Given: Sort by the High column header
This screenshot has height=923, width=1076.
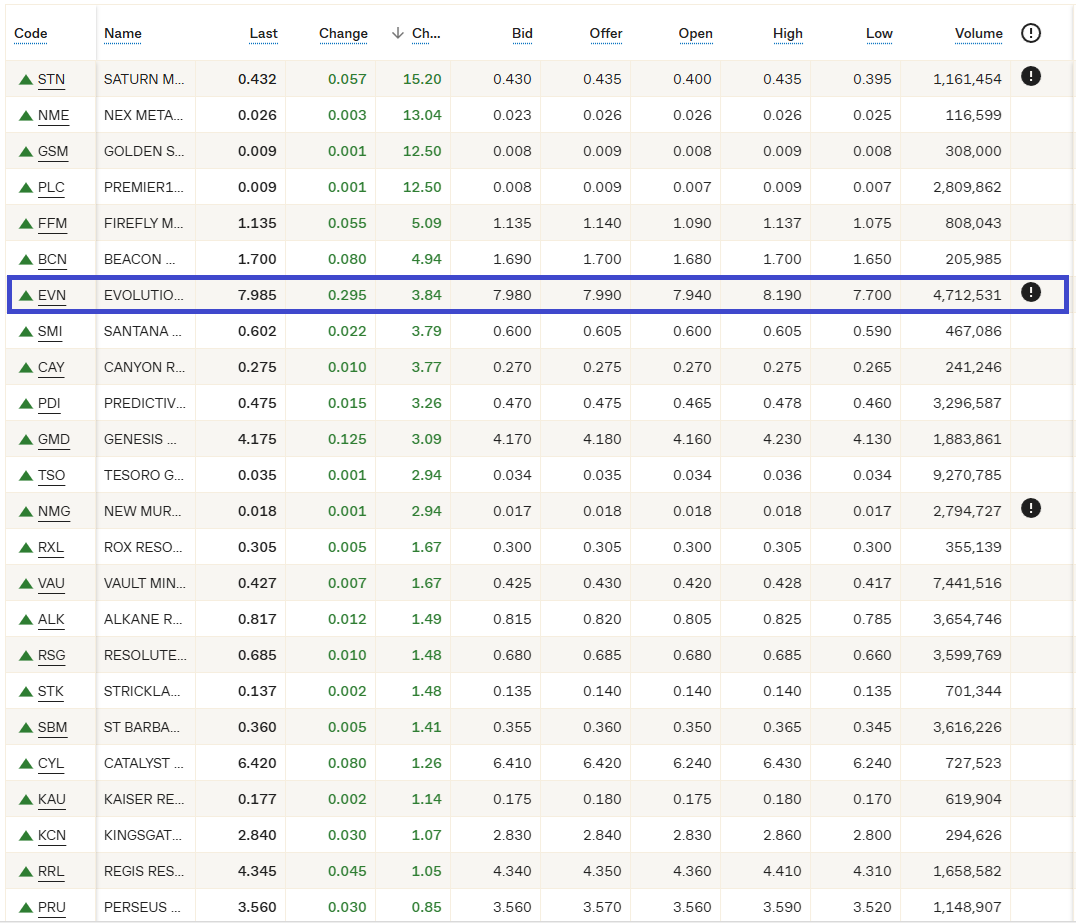Looking at the screenshot, I should (787, 33).
